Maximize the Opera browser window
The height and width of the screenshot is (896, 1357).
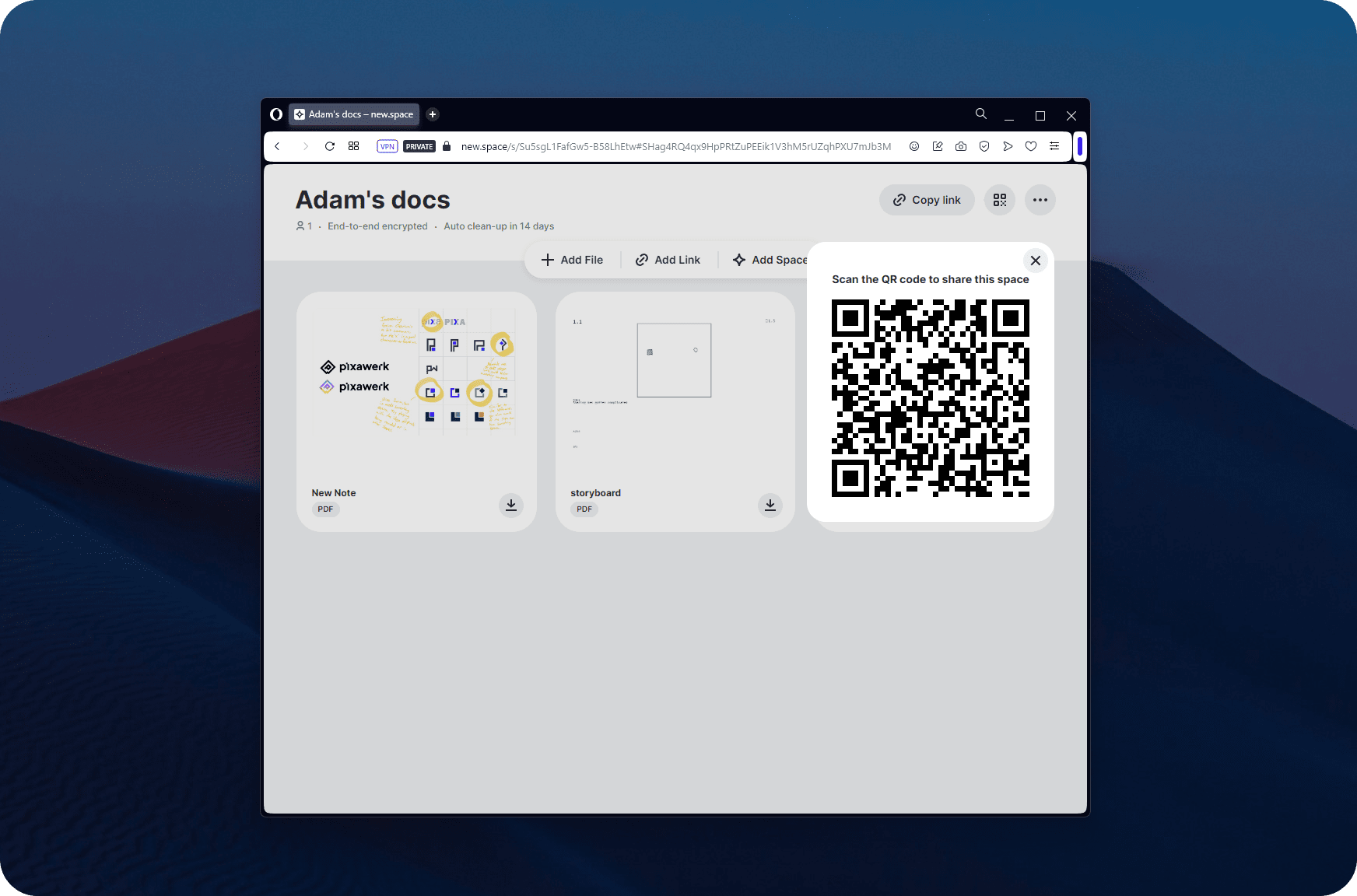click(1040, 115)
